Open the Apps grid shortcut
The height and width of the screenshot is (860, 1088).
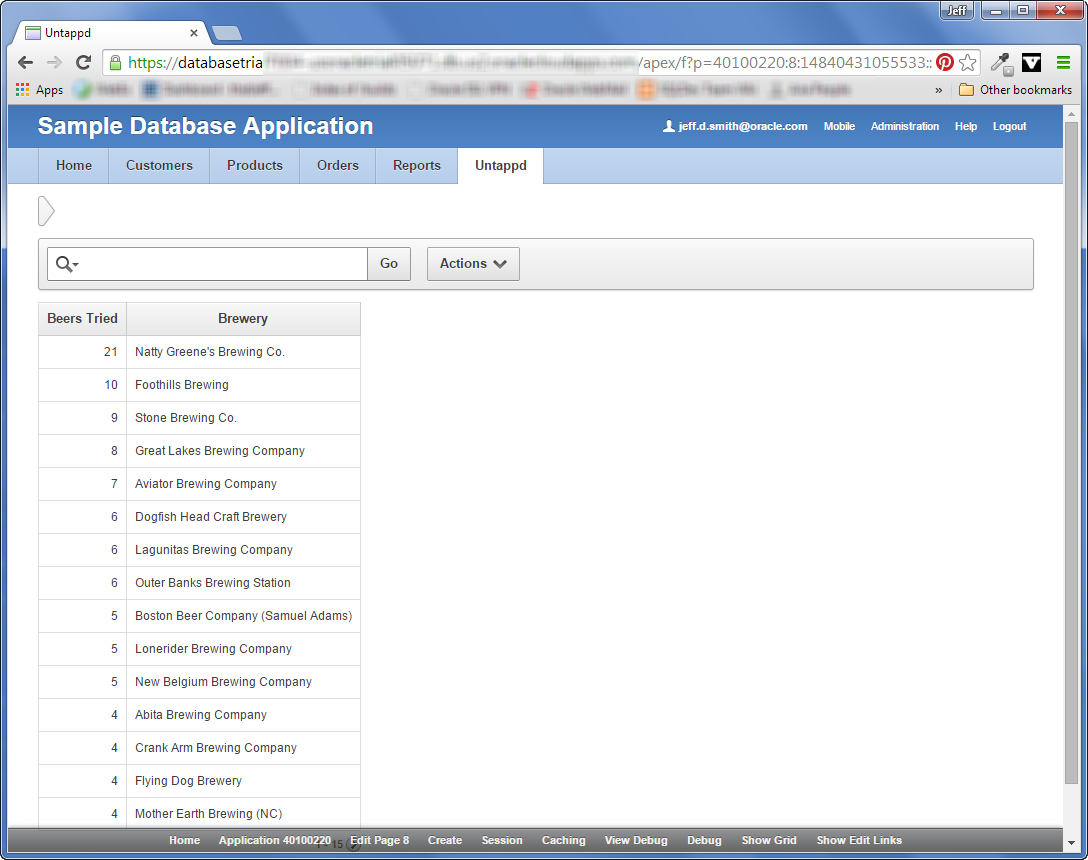(39, 90)
